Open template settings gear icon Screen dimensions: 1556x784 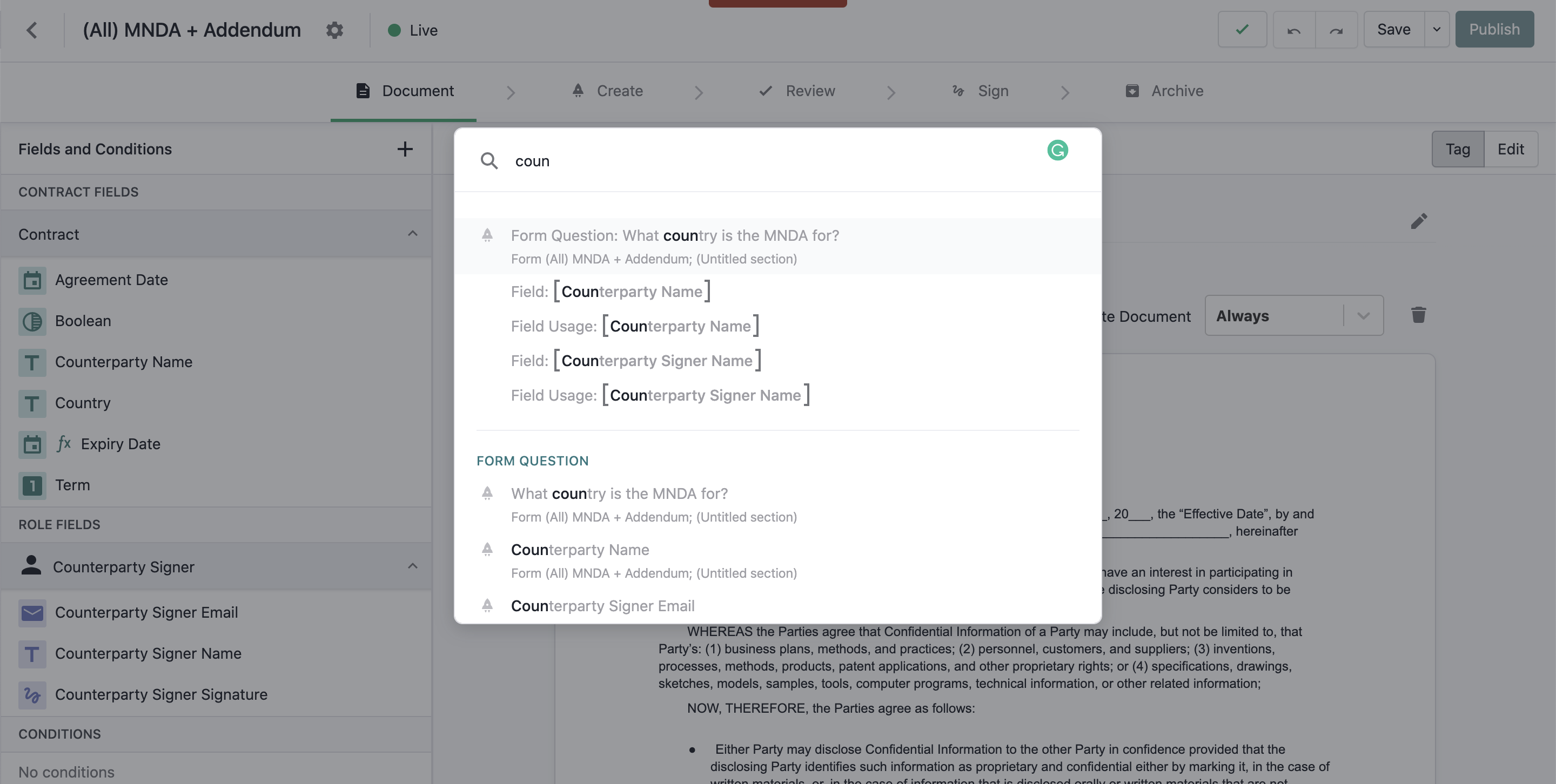pyautogui.click(x=334, y=30)
